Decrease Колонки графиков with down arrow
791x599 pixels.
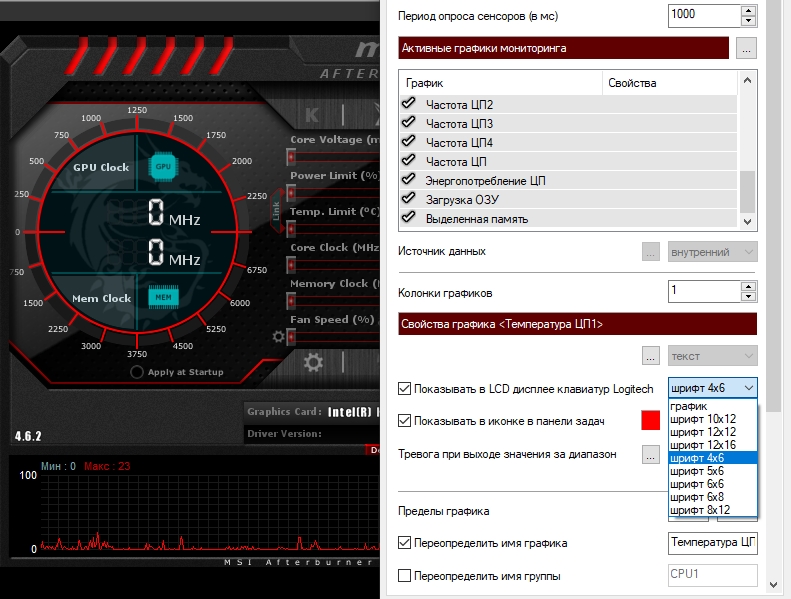(749, 296)
